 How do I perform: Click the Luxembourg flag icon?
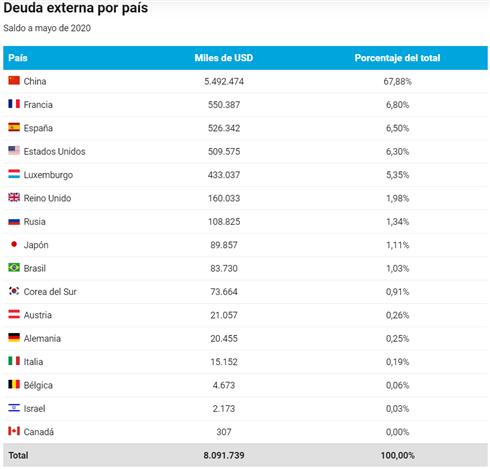point(14,174)
